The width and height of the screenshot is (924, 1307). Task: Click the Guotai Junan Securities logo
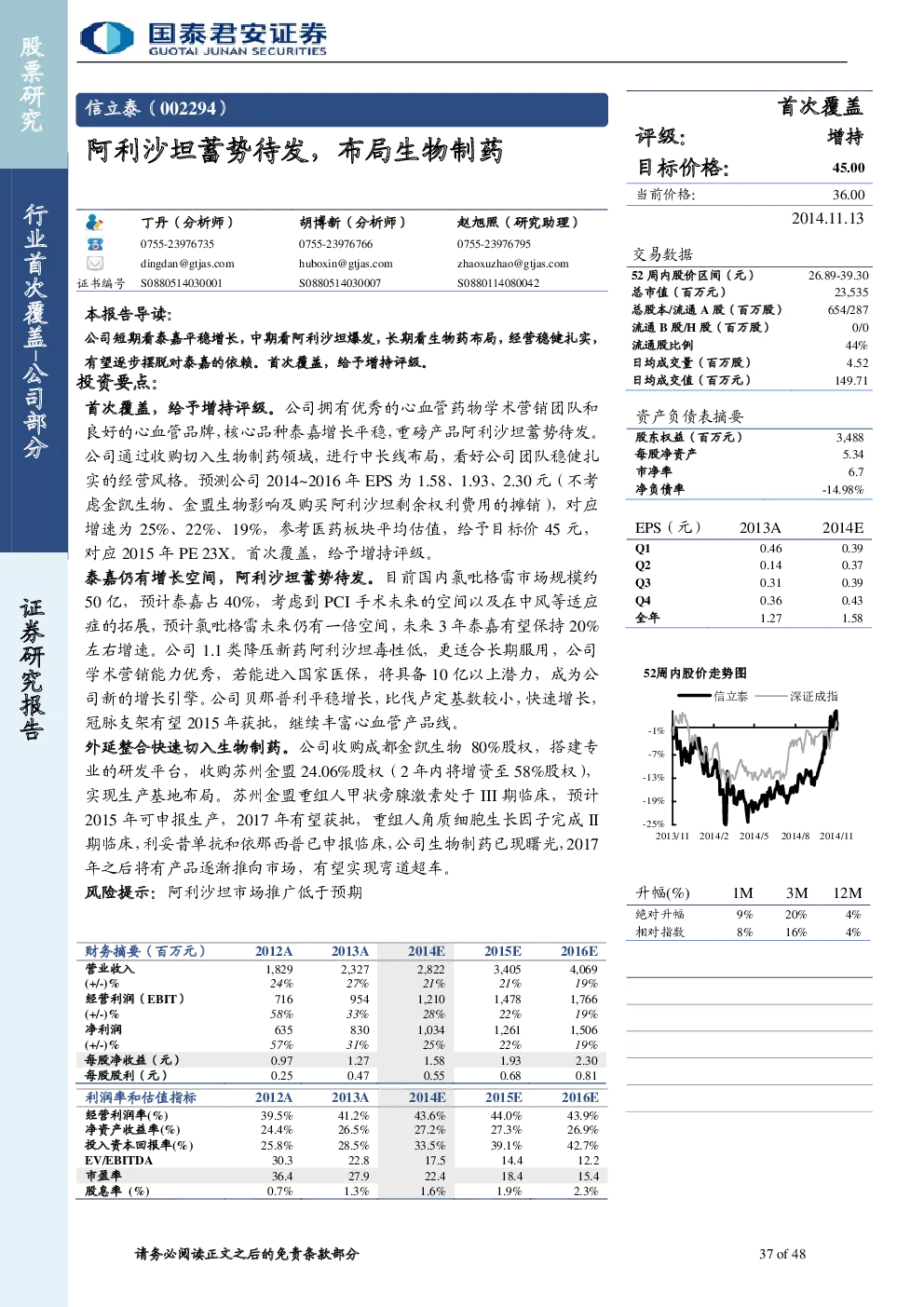pyautogui.click(x=204, y=38)
